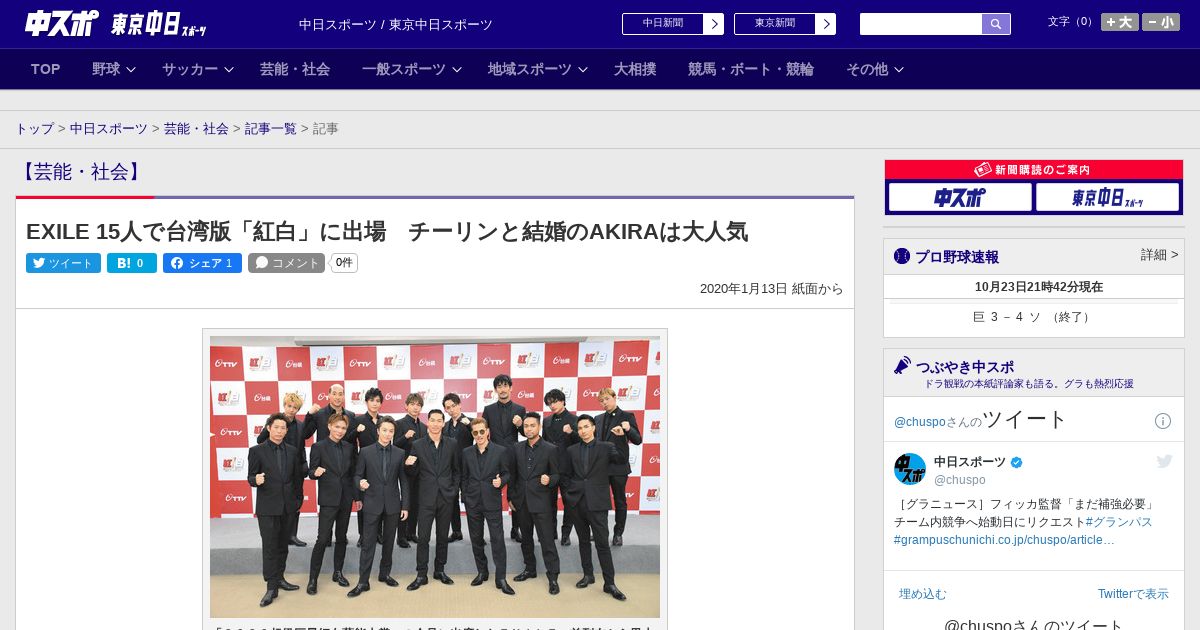The height and width of the screenshot is (630, 1200).
Task: Click the 中スポ subscription banner button
Action: (960, 197)
